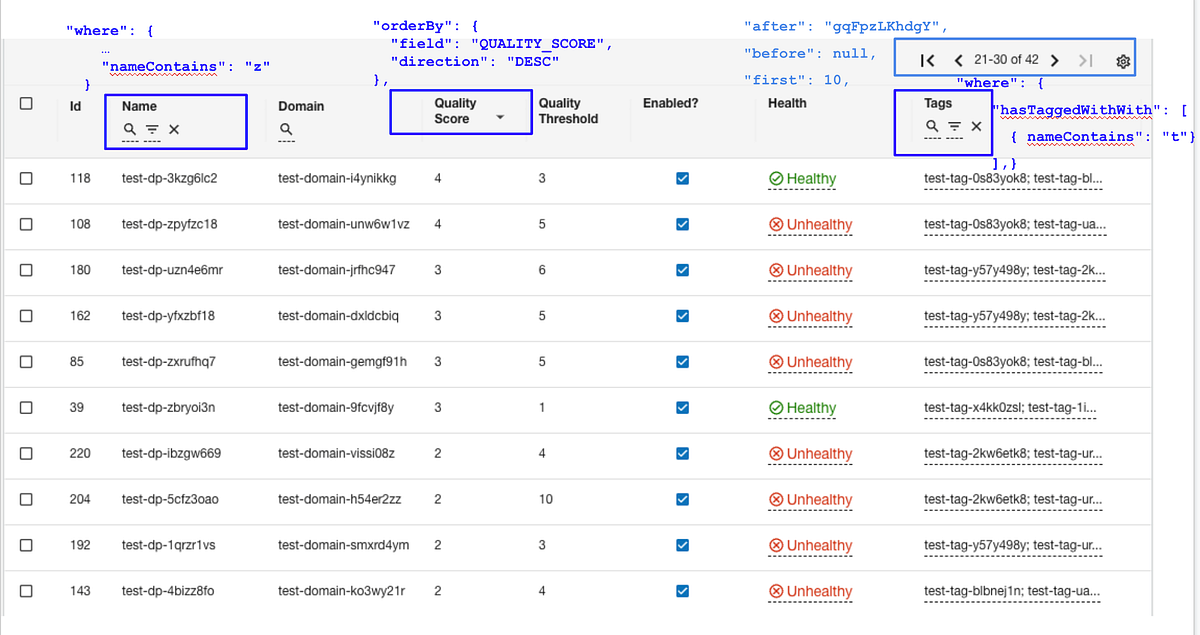Sort by the Health column header

(x=787, y=103)
